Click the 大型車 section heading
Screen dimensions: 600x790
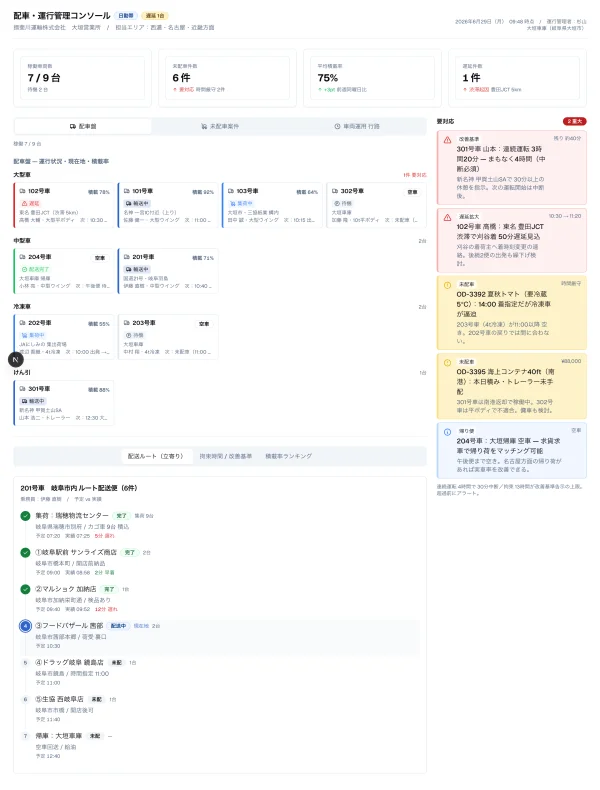tap(22, 175)
